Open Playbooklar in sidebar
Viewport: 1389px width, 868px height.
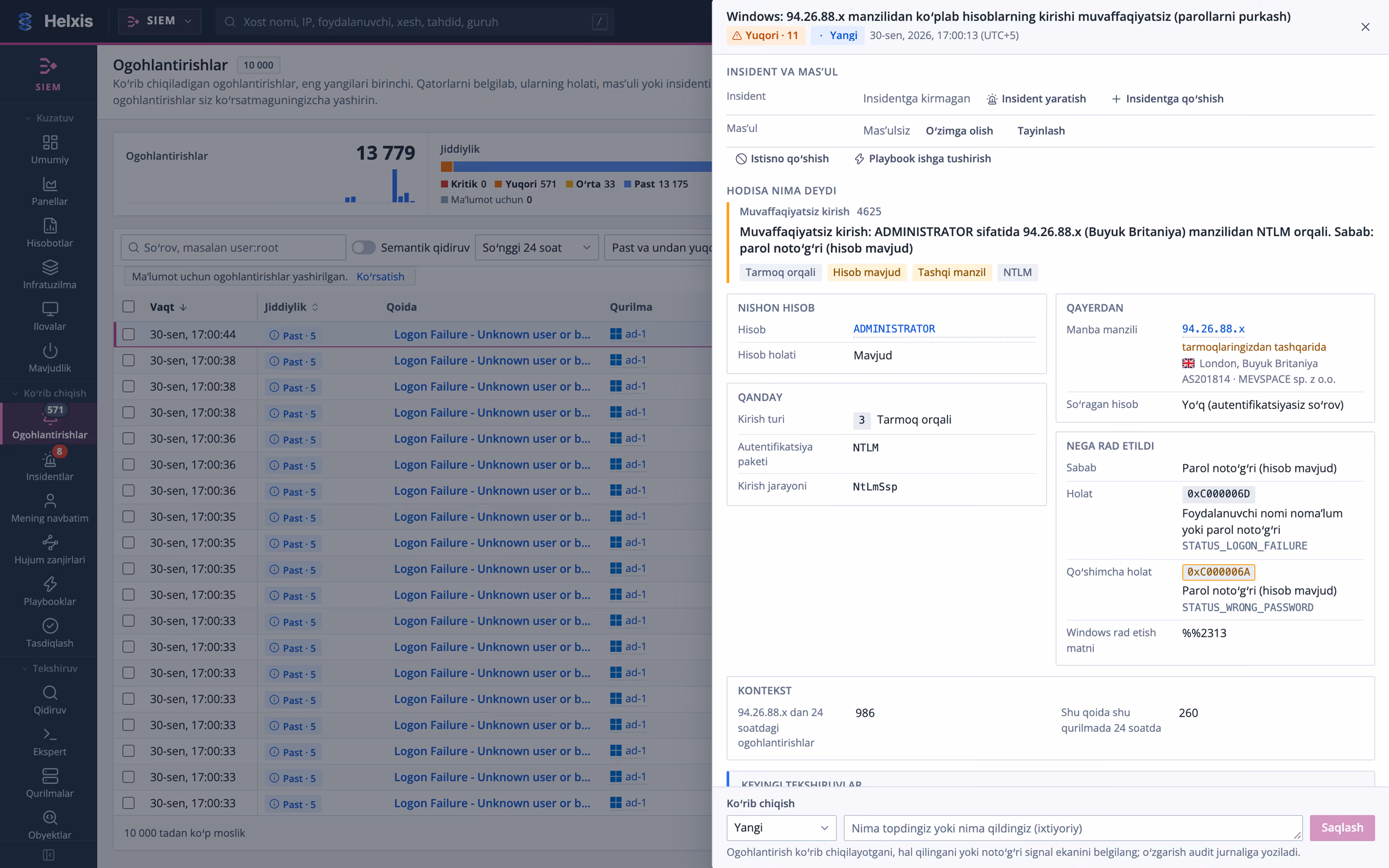(49, 591)
